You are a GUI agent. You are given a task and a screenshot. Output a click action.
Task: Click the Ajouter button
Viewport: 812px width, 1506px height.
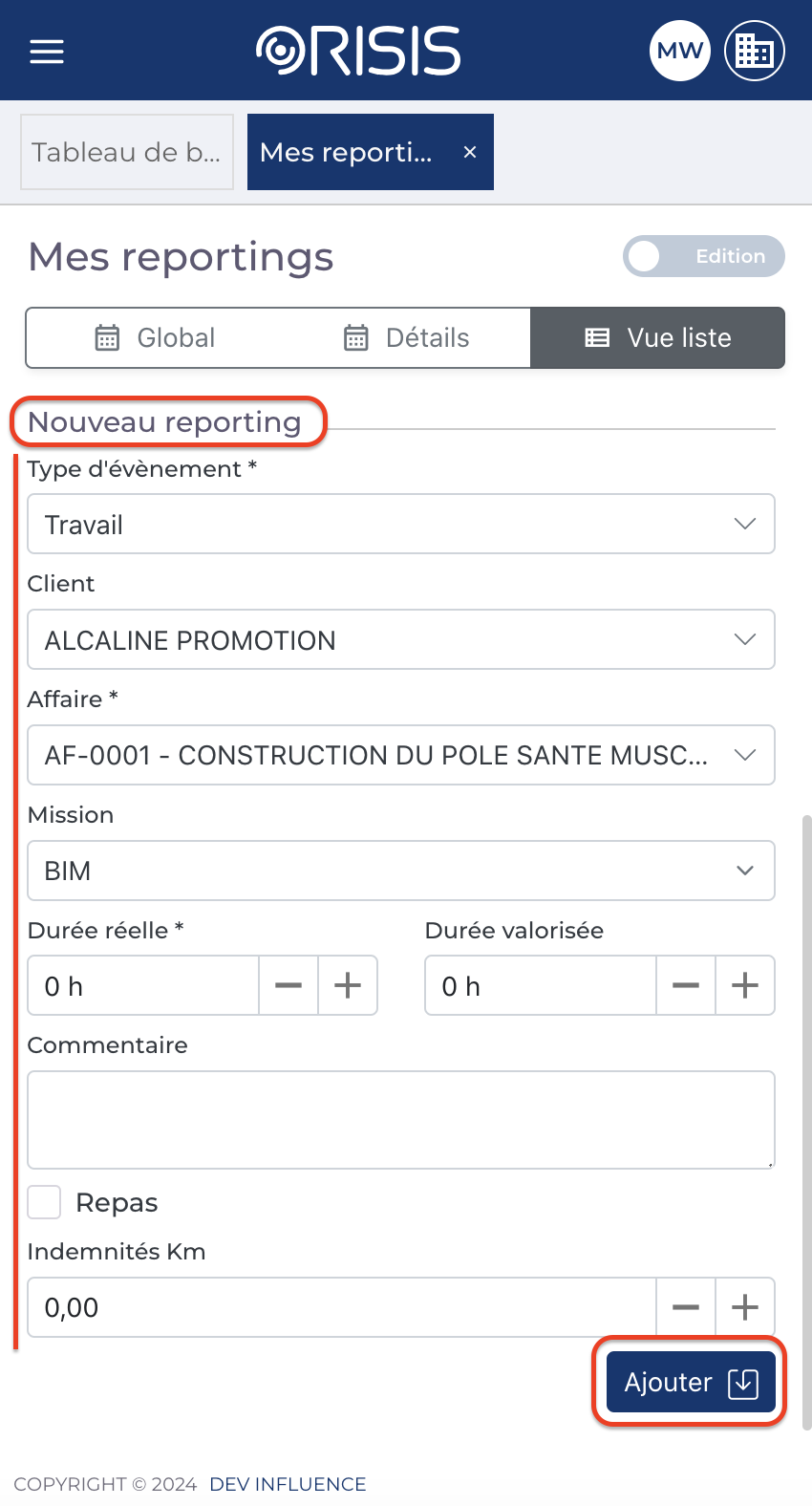coord(690,1382)
